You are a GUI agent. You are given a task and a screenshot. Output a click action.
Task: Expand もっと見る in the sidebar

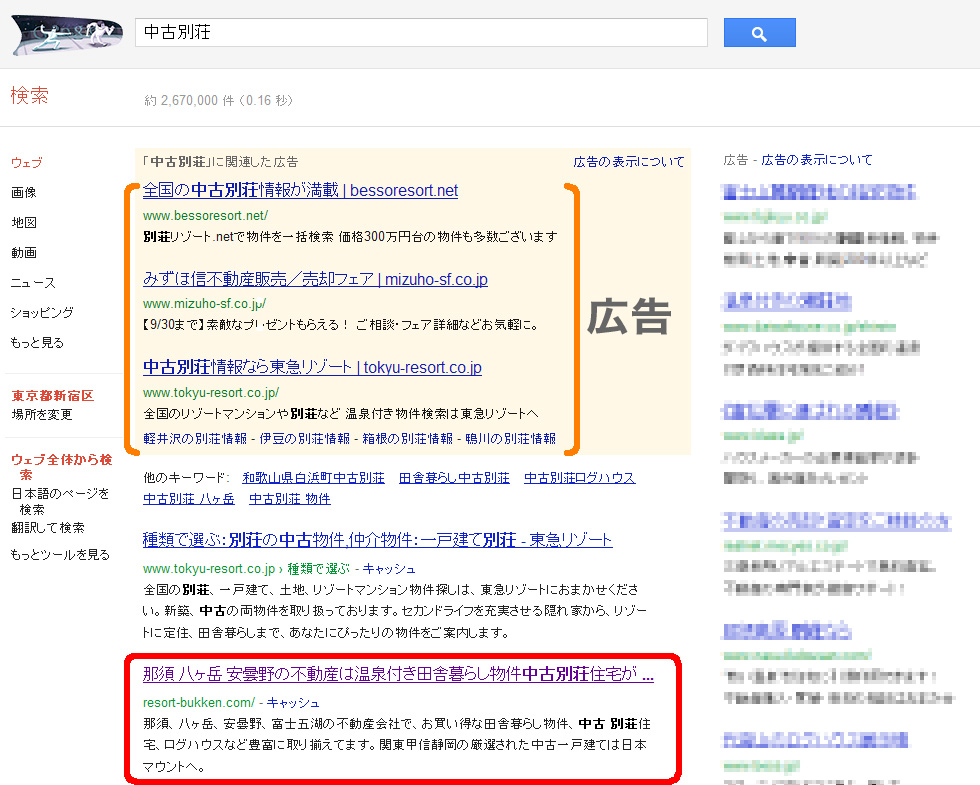37,342
